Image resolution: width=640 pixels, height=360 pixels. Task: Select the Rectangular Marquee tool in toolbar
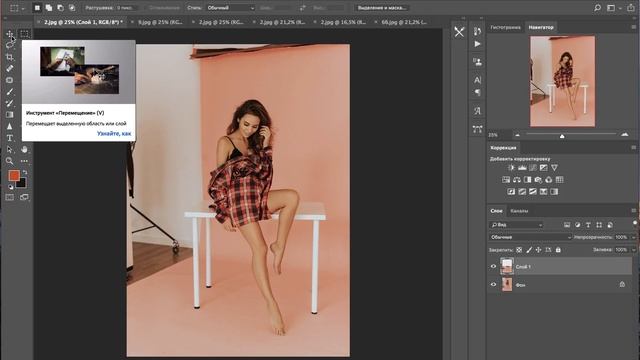pos(24,34)
